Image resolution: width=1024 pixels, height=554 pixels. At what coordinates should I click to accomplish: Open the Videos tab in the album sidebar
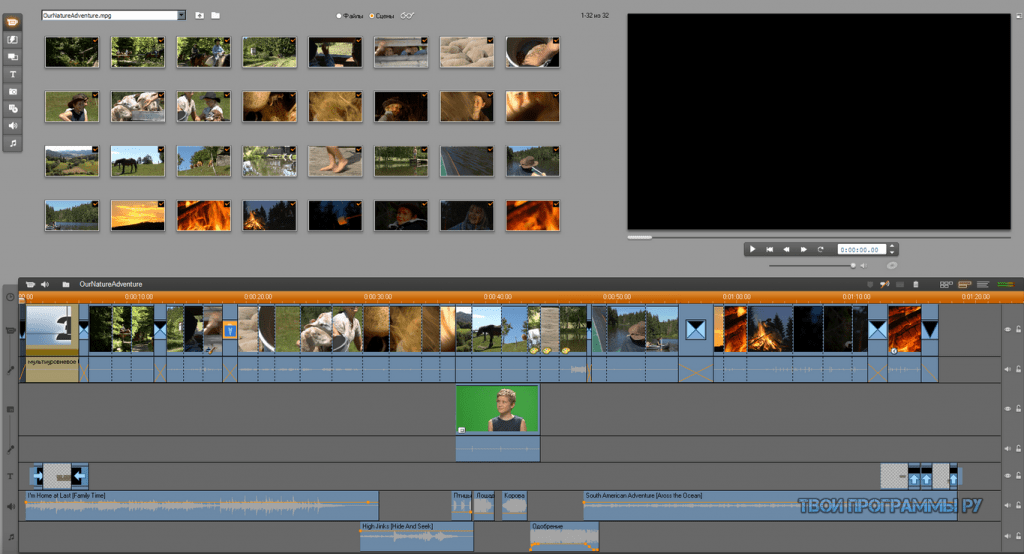coord(12,22)
